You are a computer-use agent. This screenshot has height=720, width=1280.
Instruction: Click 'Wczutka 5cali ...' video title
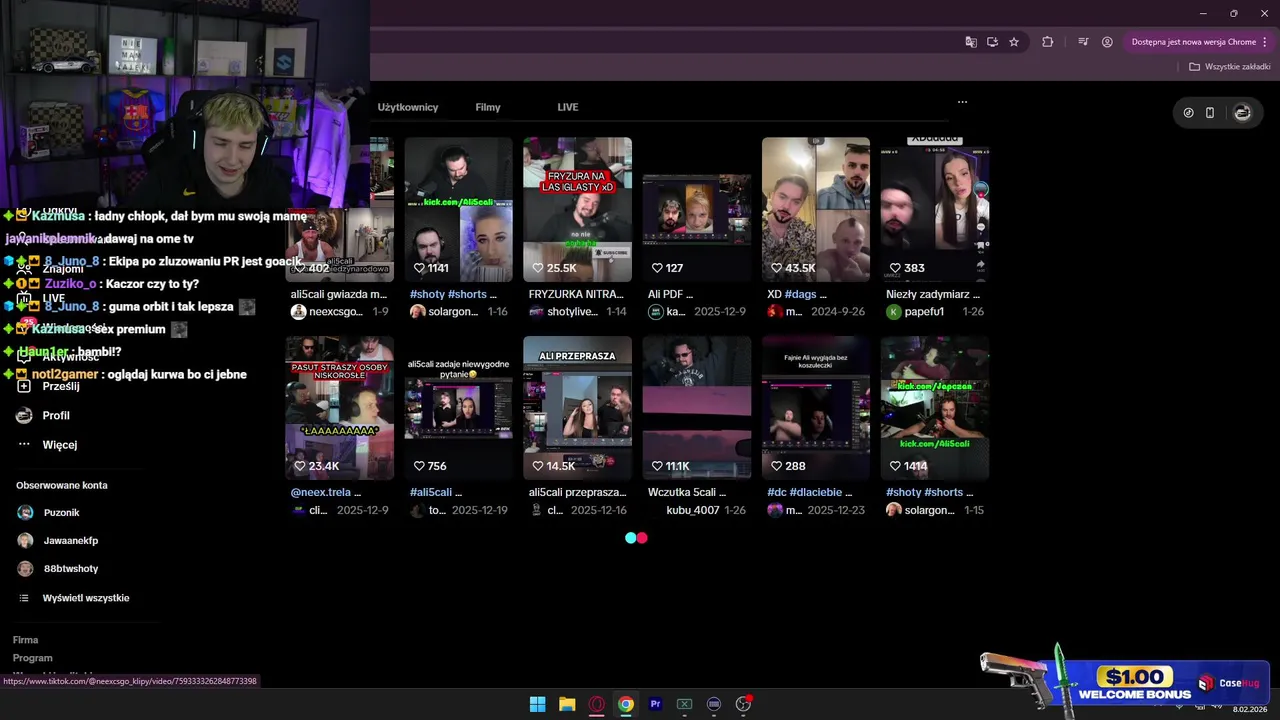click(687, 492)
